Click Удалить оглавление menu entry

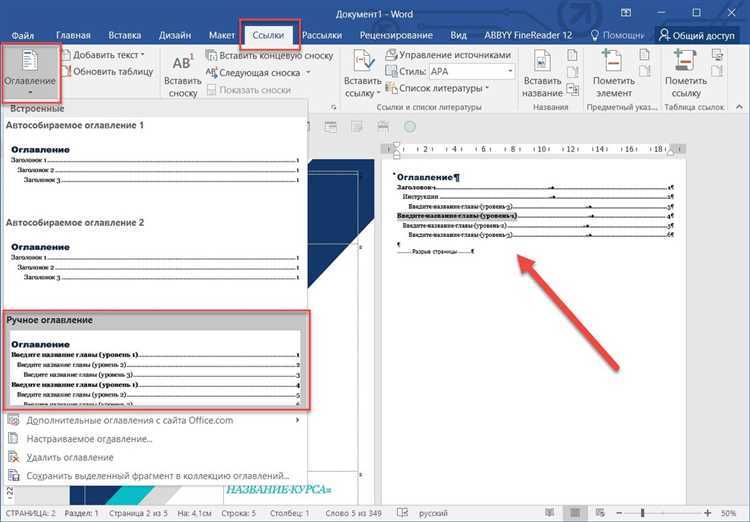click(70, 457)
